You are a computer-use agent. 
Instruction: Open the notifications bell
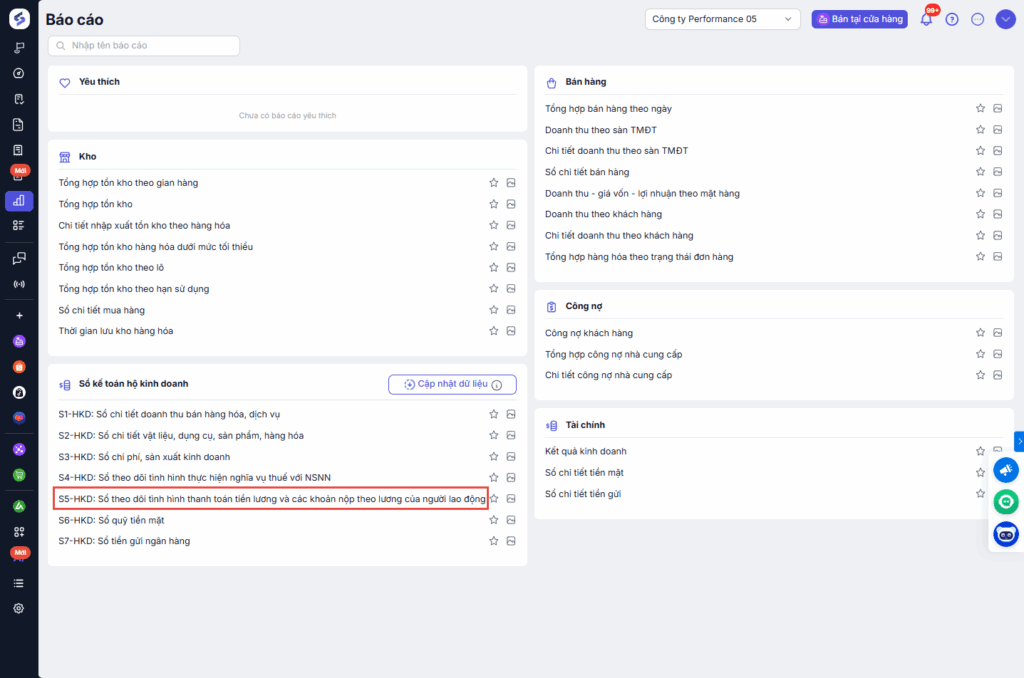click(x=926, y=19)
